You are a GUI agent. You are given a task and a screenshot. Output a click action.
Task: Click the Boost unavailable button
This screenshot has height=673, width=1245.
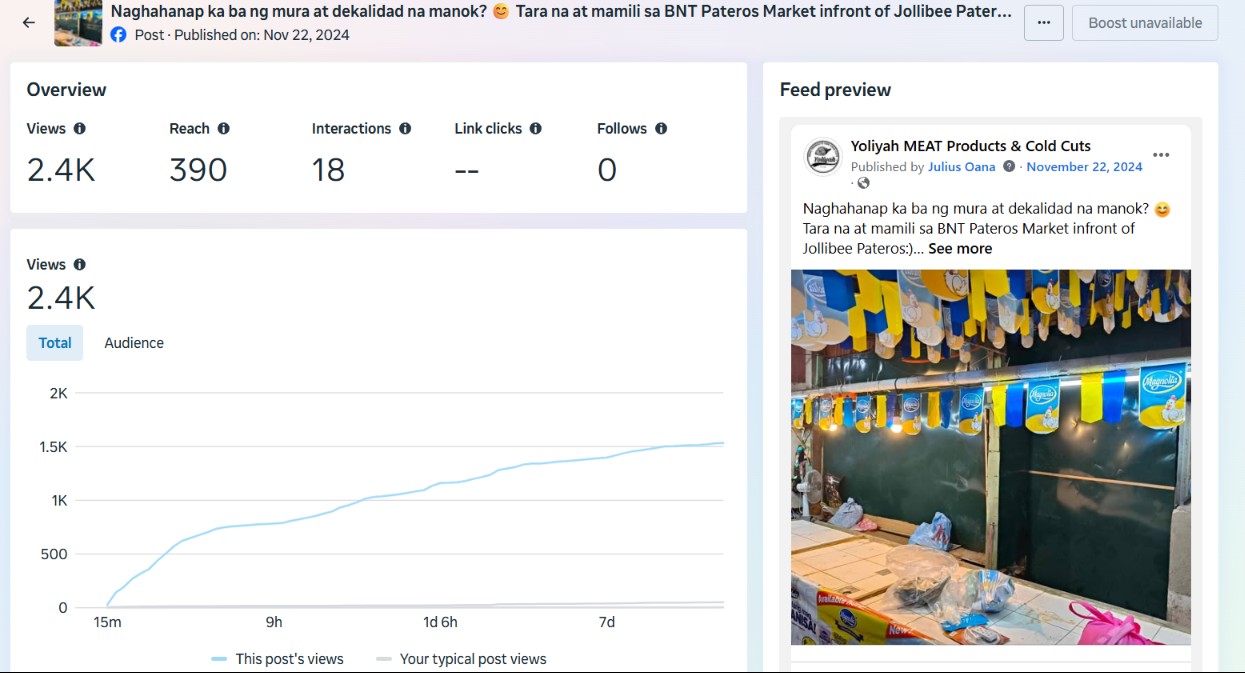point(1145,23)
